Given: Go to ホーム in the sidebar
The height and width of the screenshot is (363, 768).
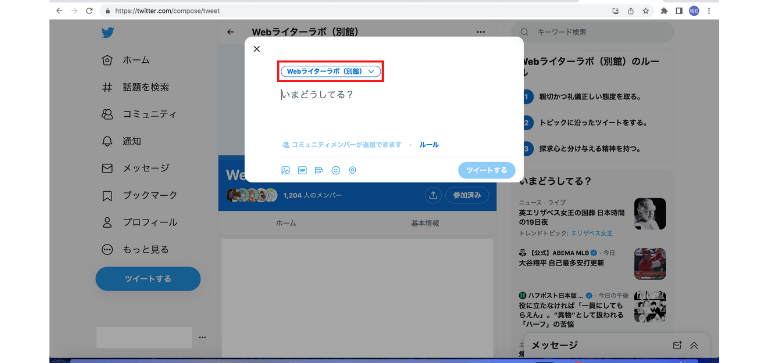Looking at the screenshot, I should point(126,60).
